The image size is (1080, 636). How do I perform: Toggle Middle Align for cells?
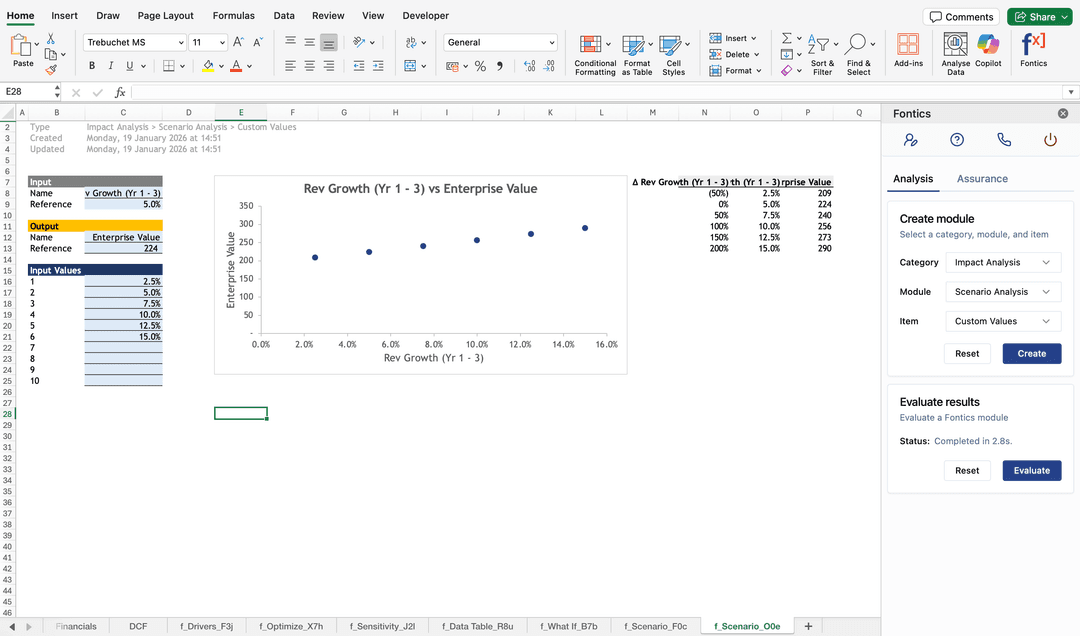pyautogui.click(x=310, y=42)
